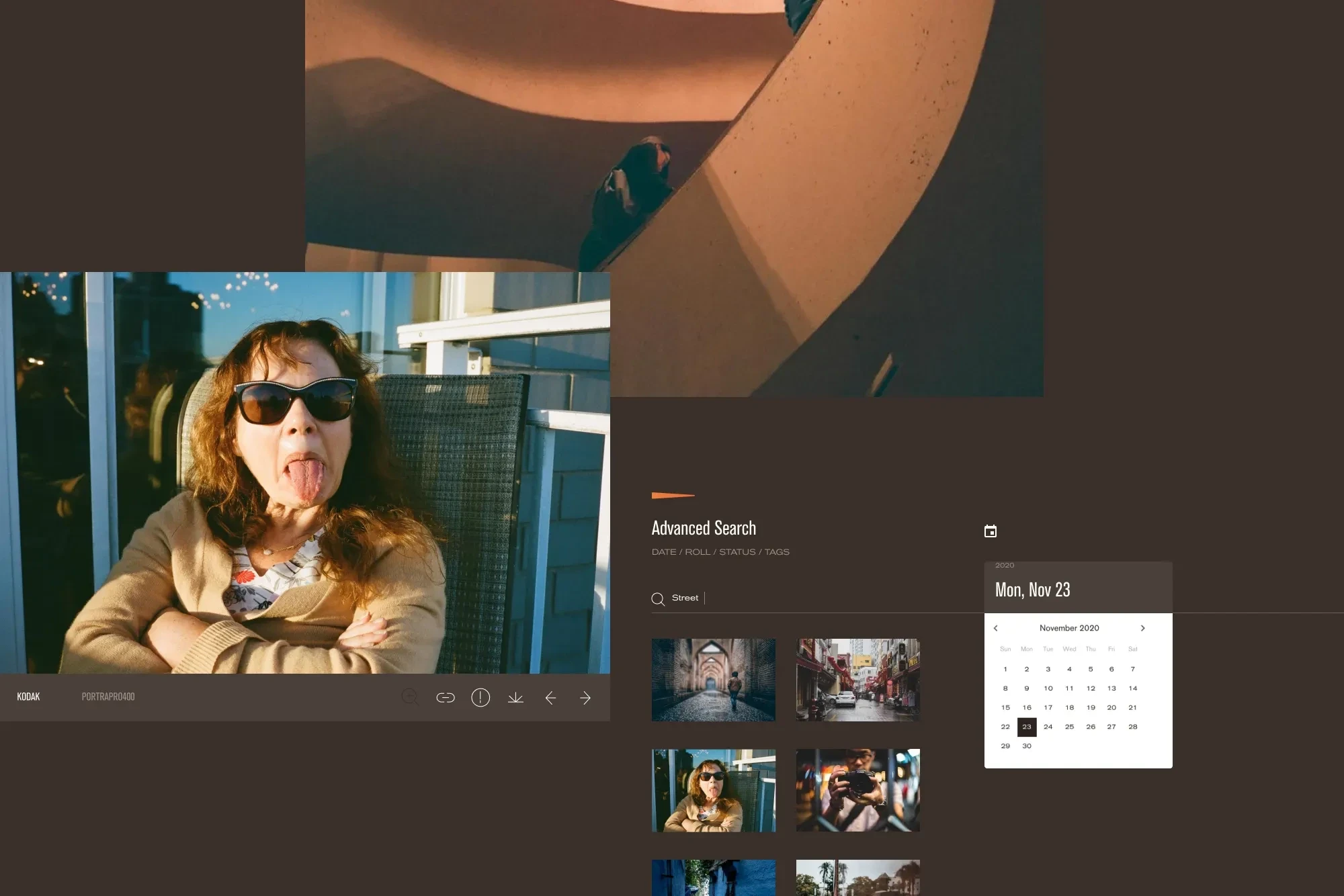Image resolution: width=1344 pixels, height=896 pixels.
Task: Choose November 5 on the calendar
Action: tap(1091, 669)
